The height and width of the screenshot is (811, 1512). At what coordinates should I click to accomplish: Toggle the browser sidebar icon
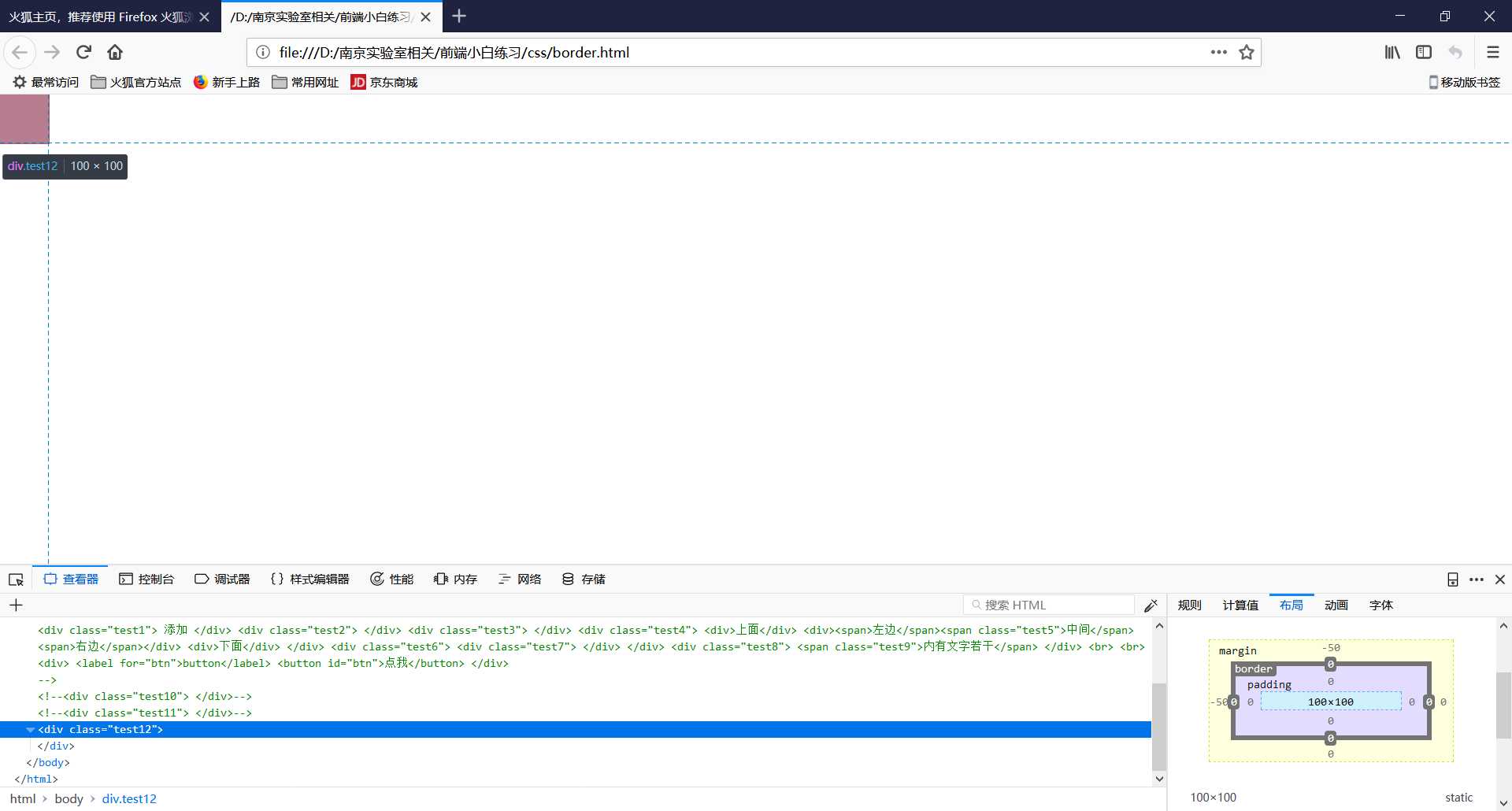(1424, 52)
